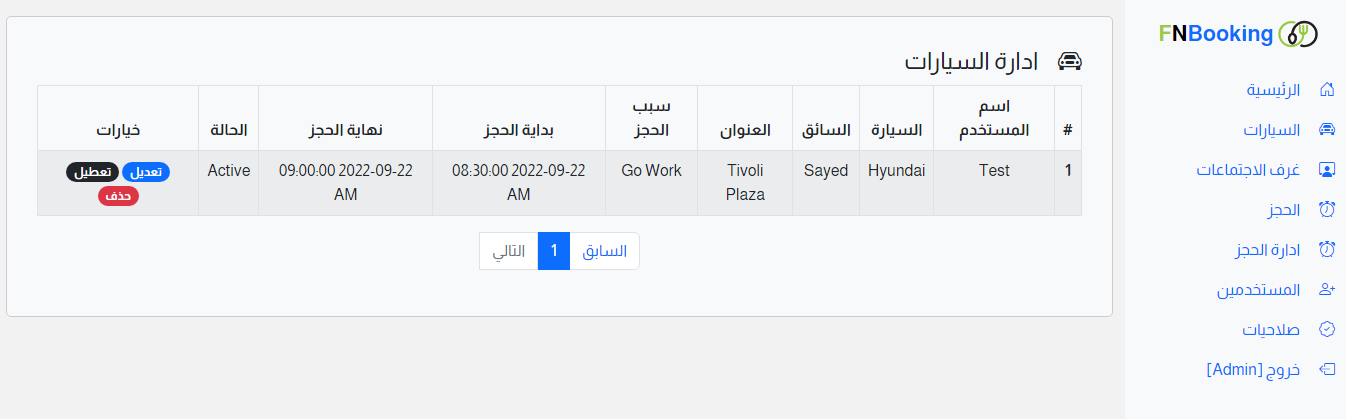The image size is (1346, 419).
Task: Open السيارات menu item
Action: (x=1271, y=130)
